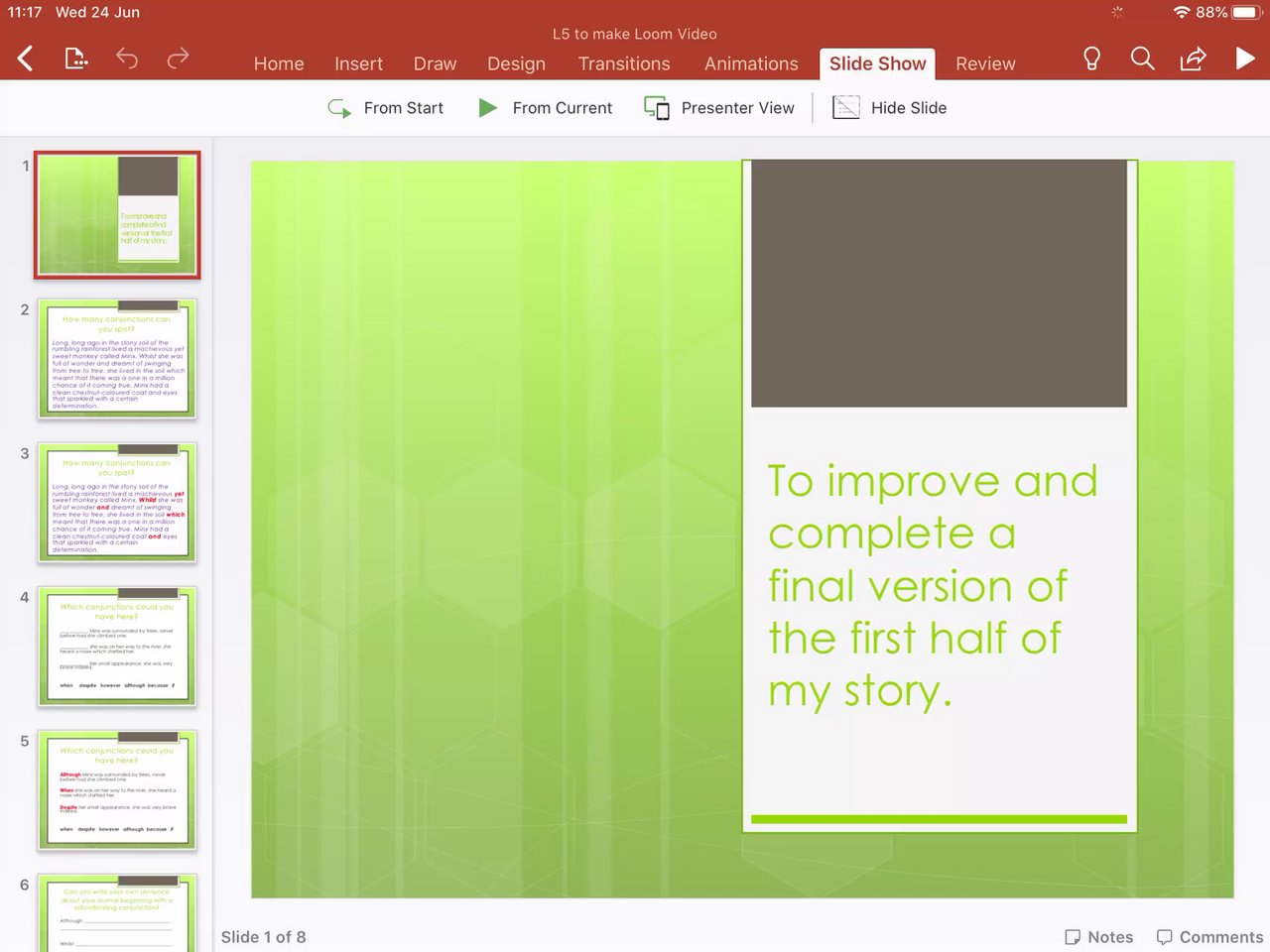Switch to the Draw tab
The height and width of the screenshot is (952, 1270).
[x=435, y=63]
